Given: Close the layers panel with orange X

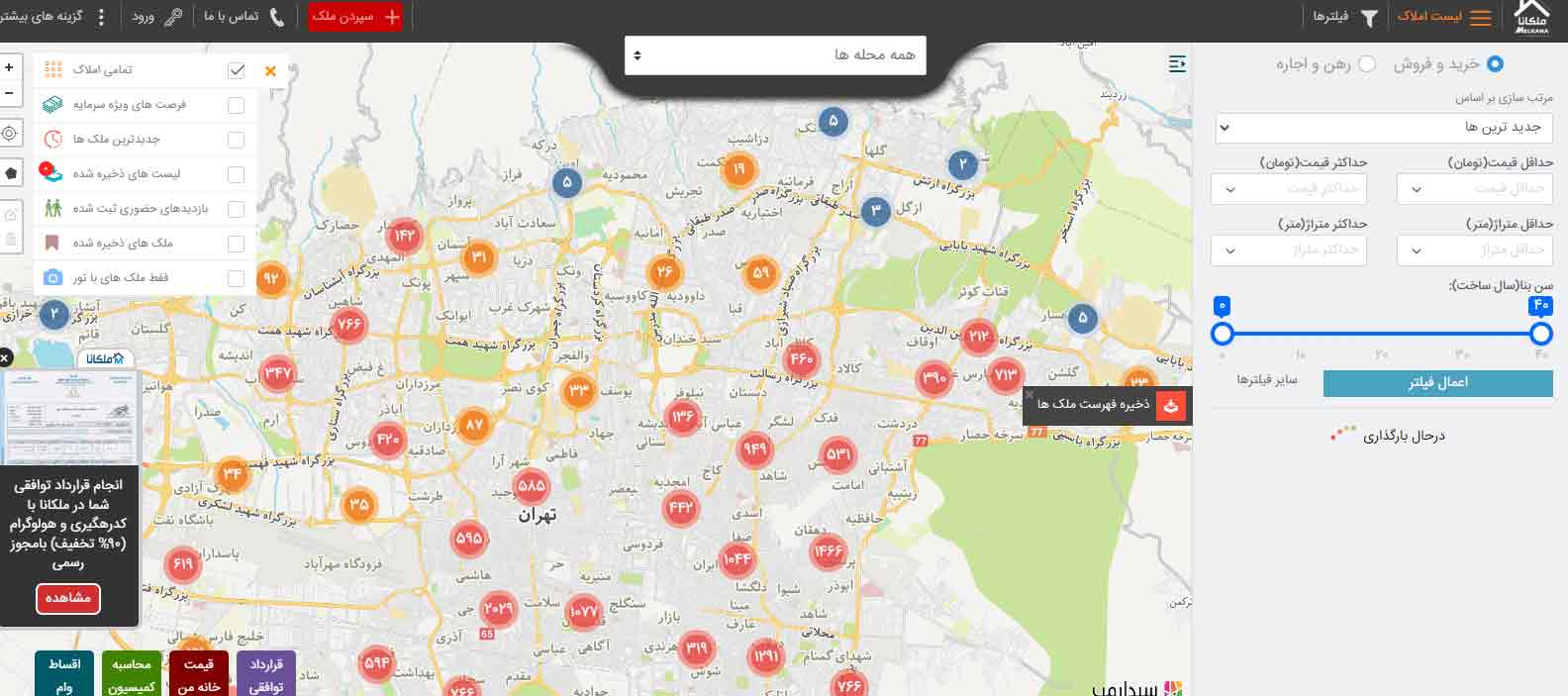Looking at the screenshot, I should pyautogui.click(x=270, y=71).
